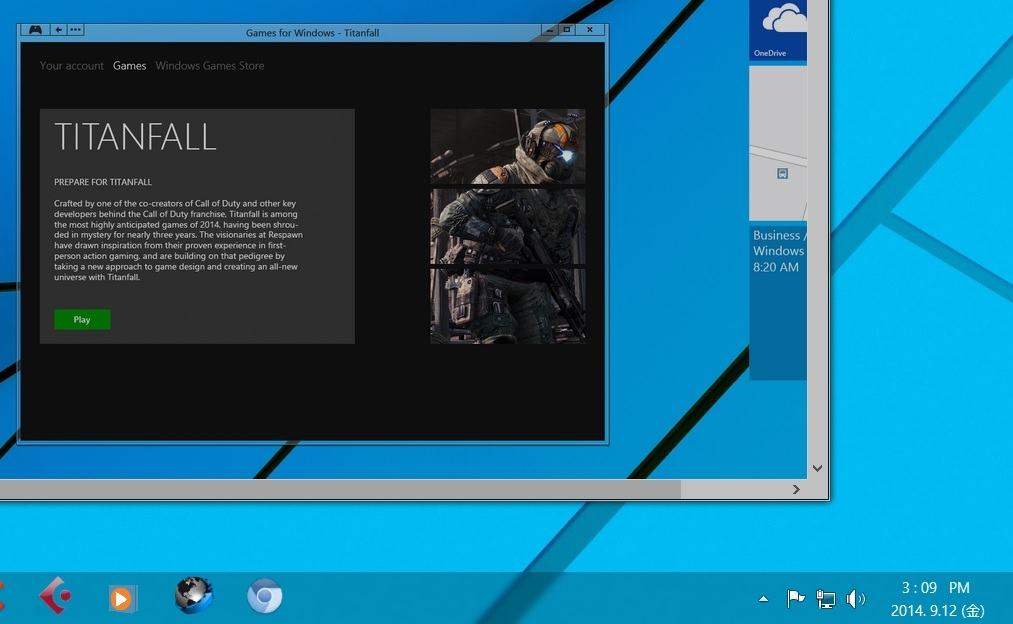Open the Chromium icon on taskbar
The height and width of the screenshot is (624, 1013).
[x=265, y=597]
